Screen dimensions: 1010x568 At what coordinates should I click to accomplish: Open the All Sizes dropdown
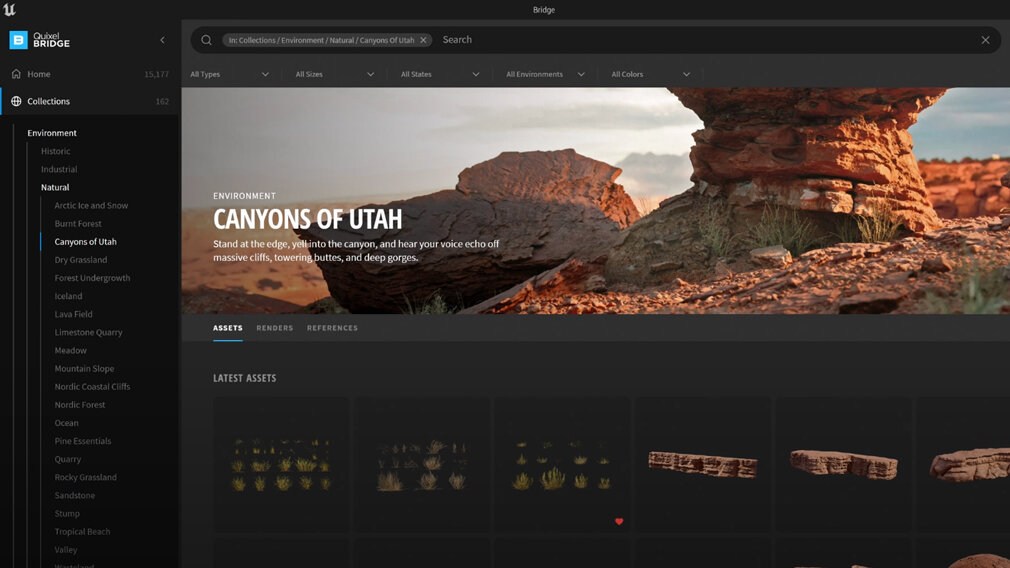335,74
